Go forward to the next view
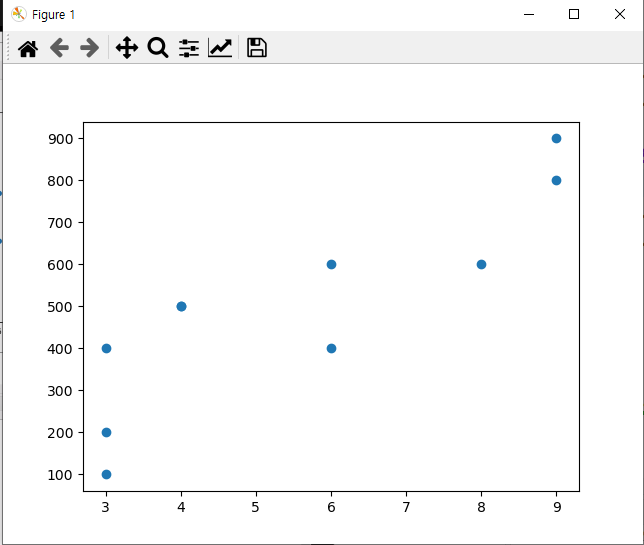This screenshot has height=545, width=644. pos(90,48)
